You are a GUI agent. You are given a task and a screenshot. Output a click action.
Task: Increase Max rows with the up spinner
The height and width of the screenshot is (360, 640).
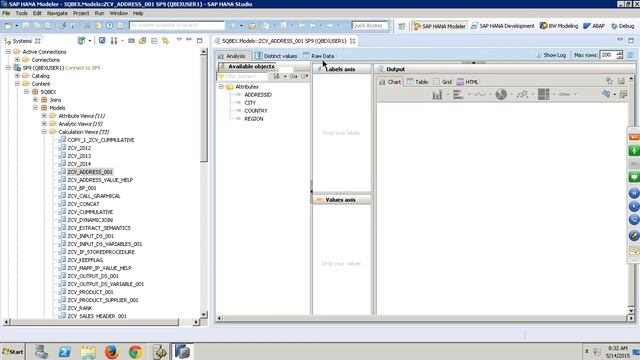620,53
